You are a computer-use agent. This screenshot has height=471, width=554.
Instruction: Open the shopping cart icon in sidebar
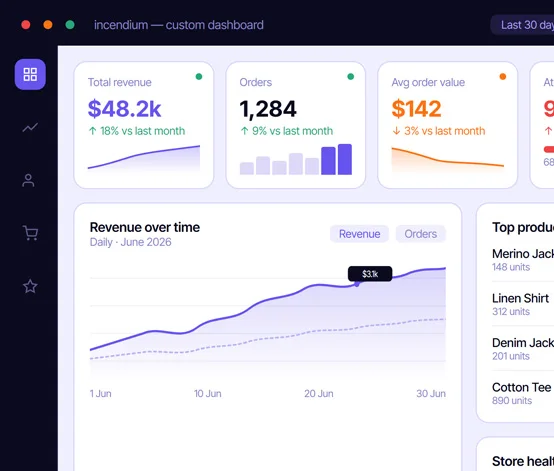pos(30,233)
